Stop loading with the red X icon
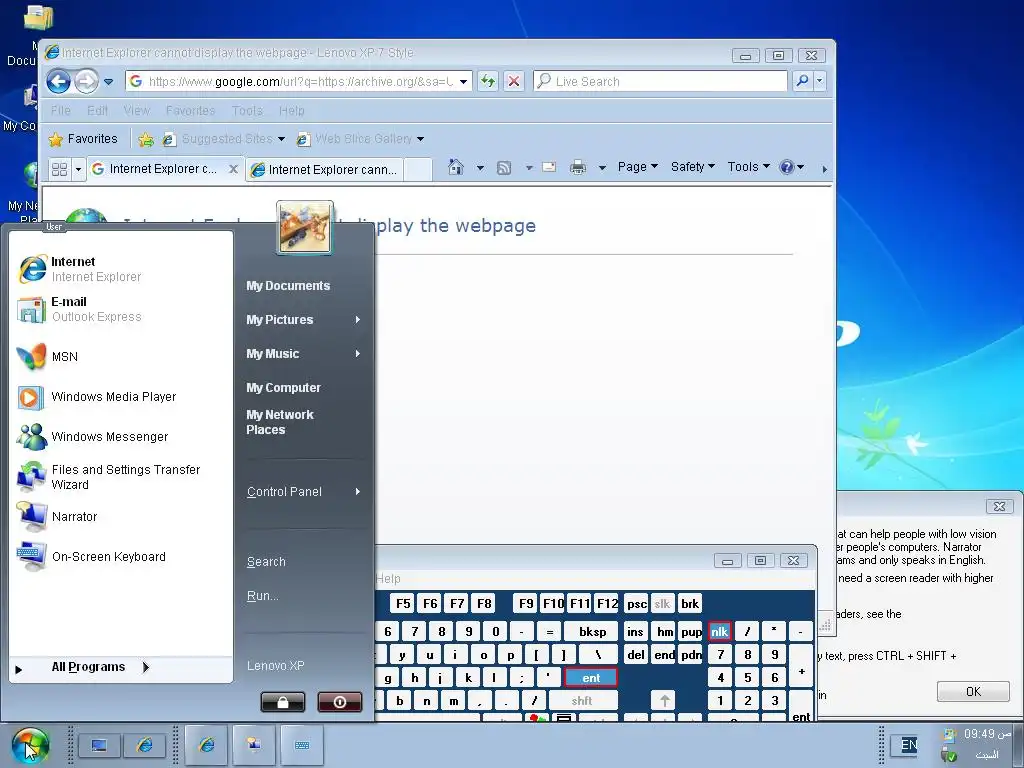The height and width of the screenshot is (768, 1024). (x=514, y=82)
